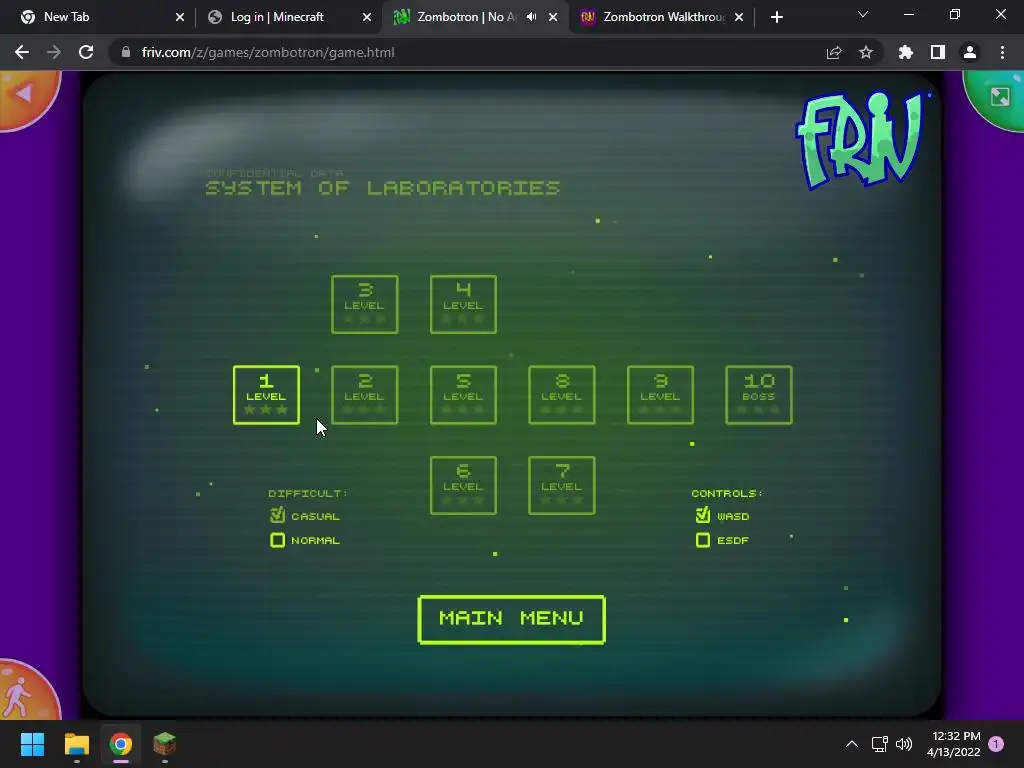Open the clock and date
The width and height of the screenshot is (1024, 768).
click(x=953, y=744)
